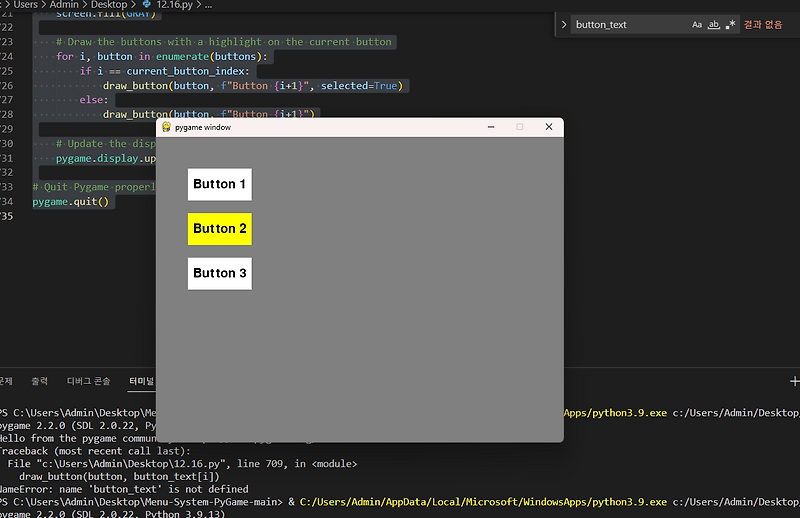Add a new terminal with plus icon
Viewport: 800px width, 518px height.
pyautogui.click(x=794, y=381)
